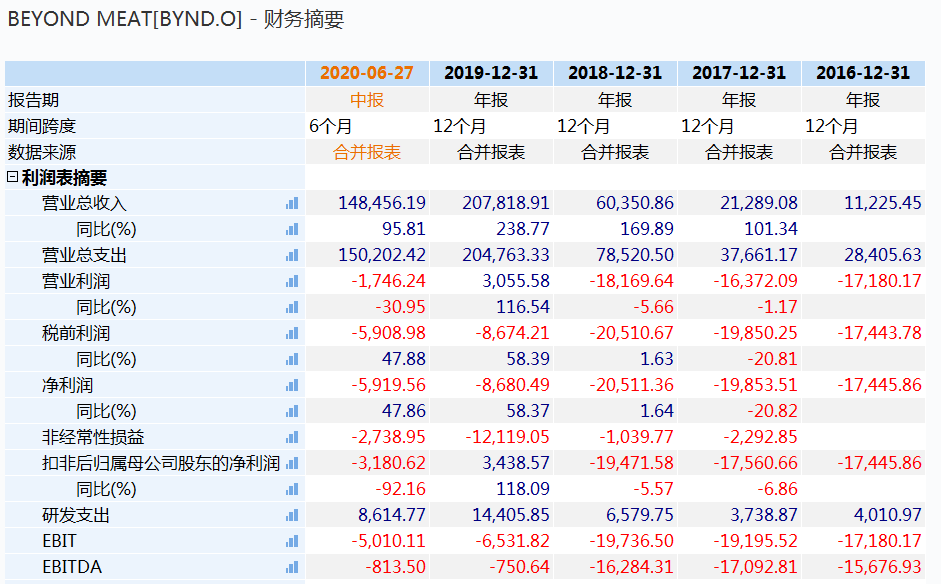941x584 pixels.
Task: Select the 2020-06-27 column header
Action: [367, 73]
